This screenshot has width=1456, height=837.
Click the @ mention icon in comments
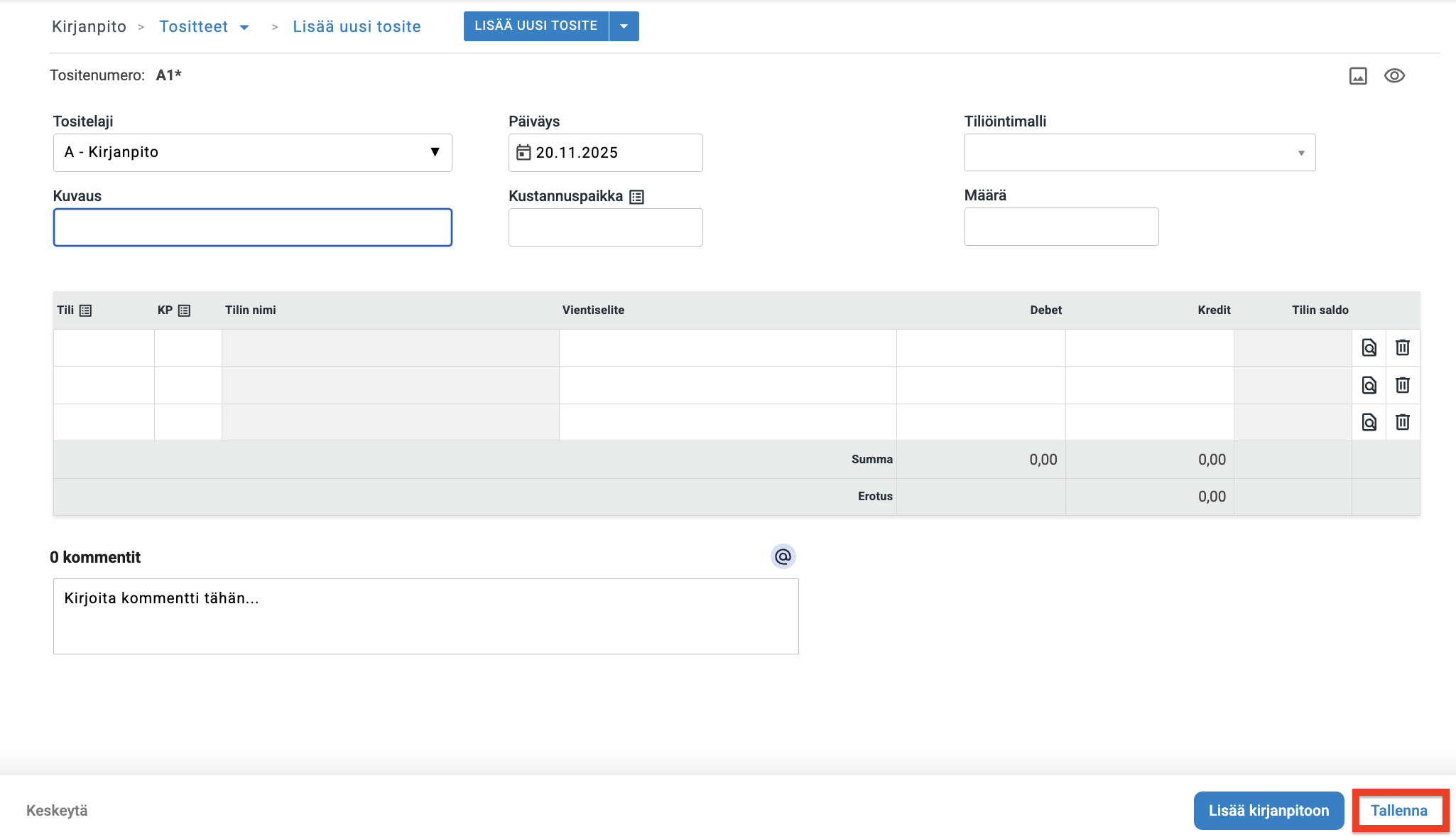click(783, 556)
